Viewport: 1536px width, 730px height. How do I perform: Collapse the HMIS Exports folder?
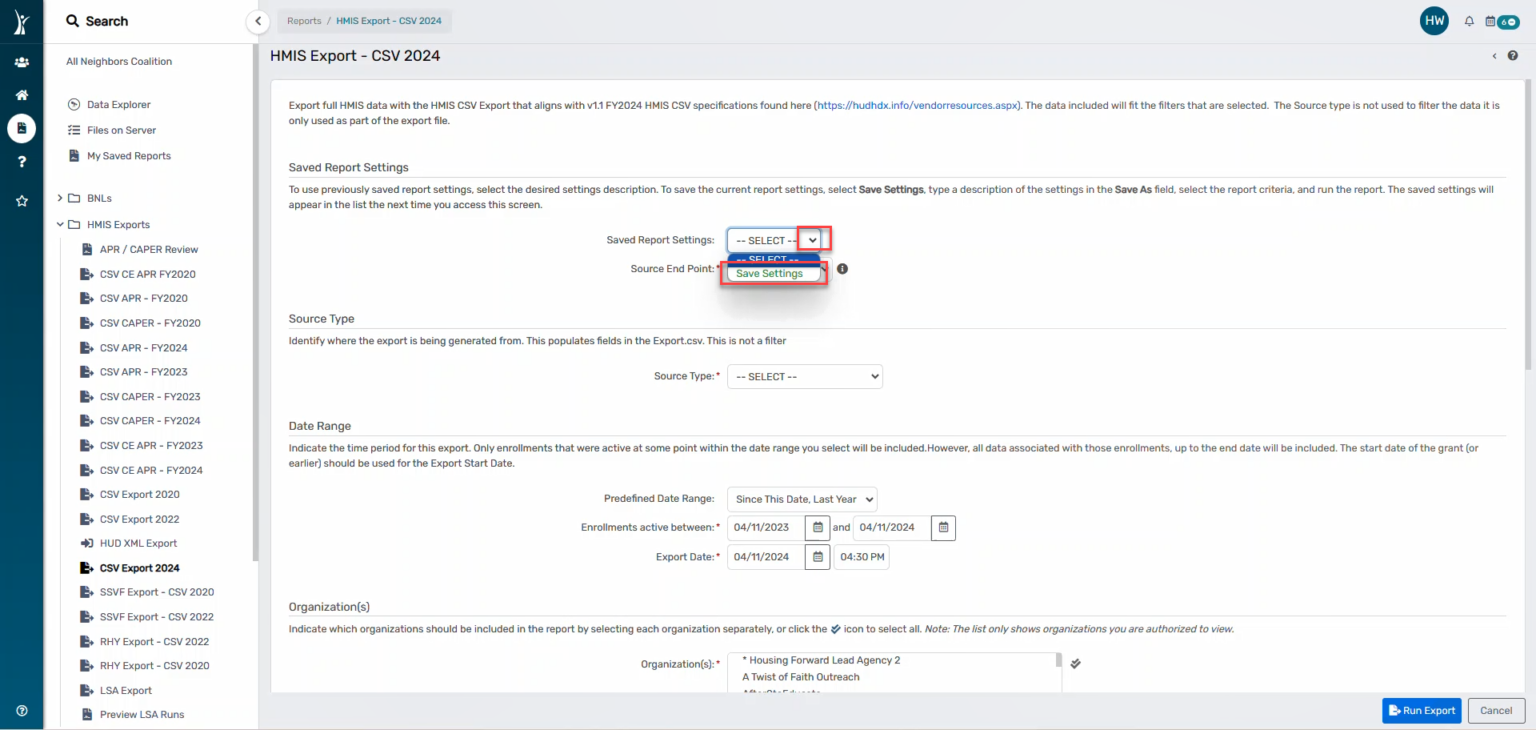coord(60,224)
